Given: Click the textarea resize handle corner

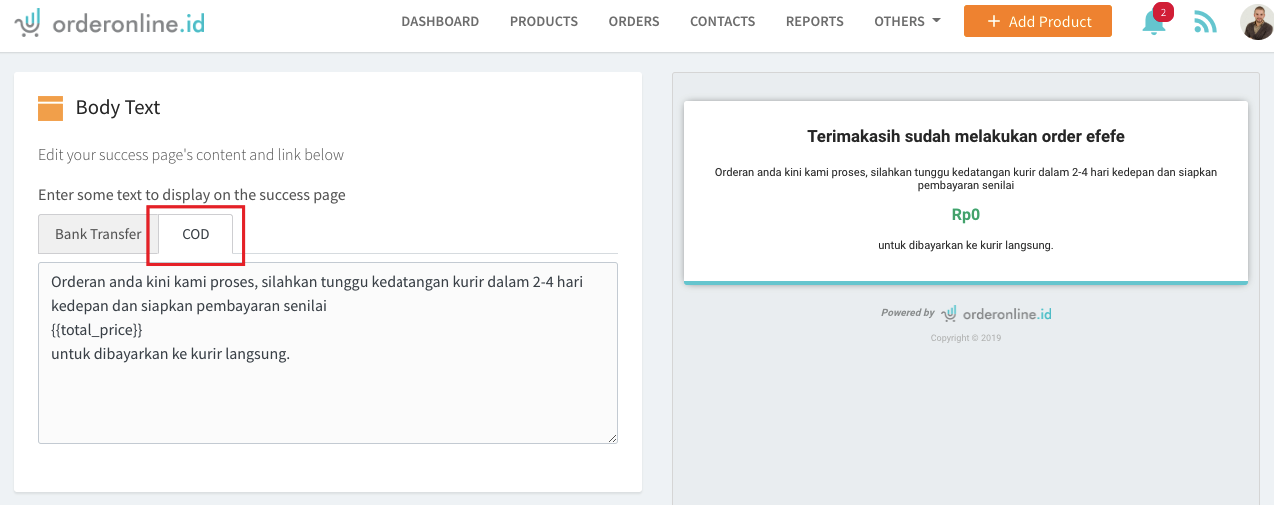Looking at the screenshot, I should tap(612, 437).
